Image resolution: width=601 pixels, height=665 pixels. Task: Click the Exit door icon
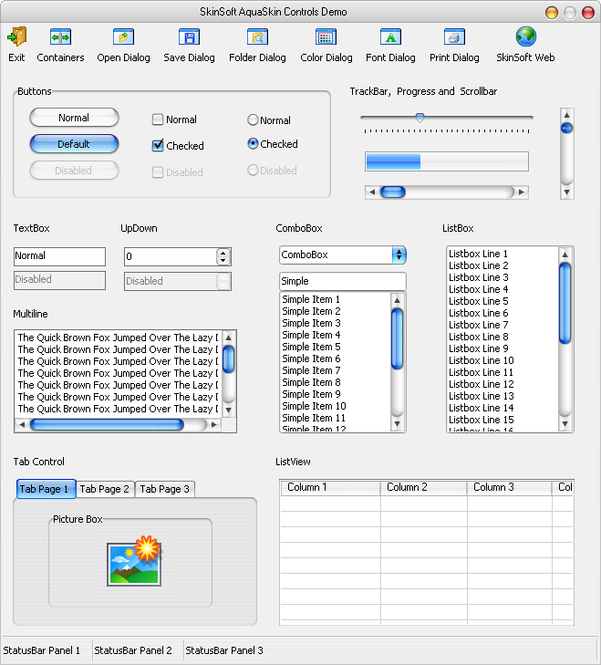17,37
